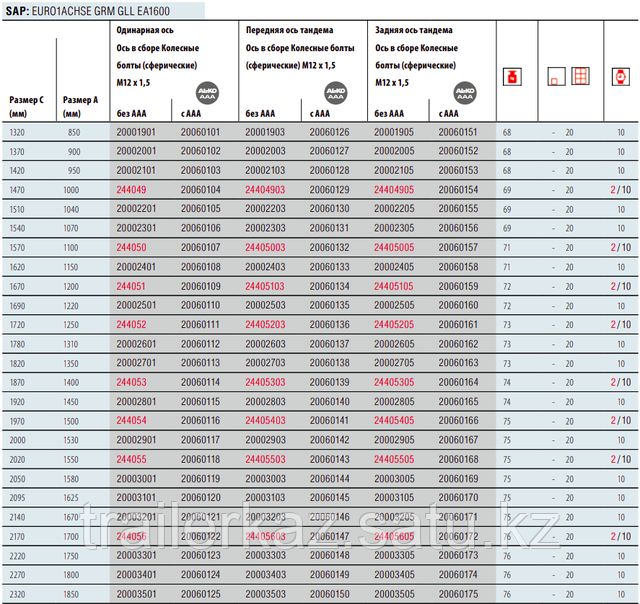Click weight value 68 in row 1320

coord(507,133)
